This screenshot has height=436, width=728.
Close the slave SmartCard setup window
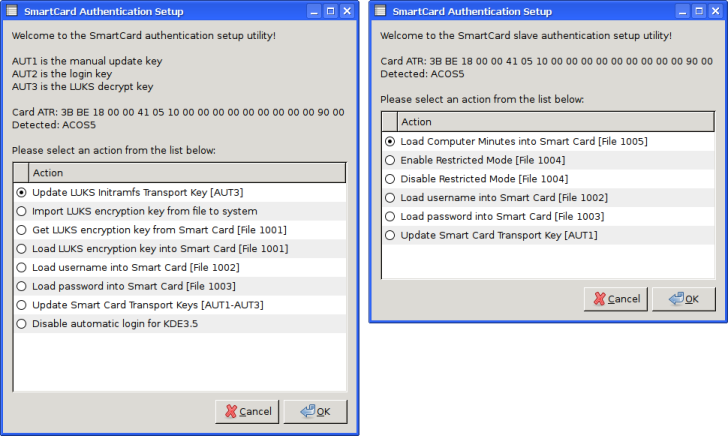[716, 11]
